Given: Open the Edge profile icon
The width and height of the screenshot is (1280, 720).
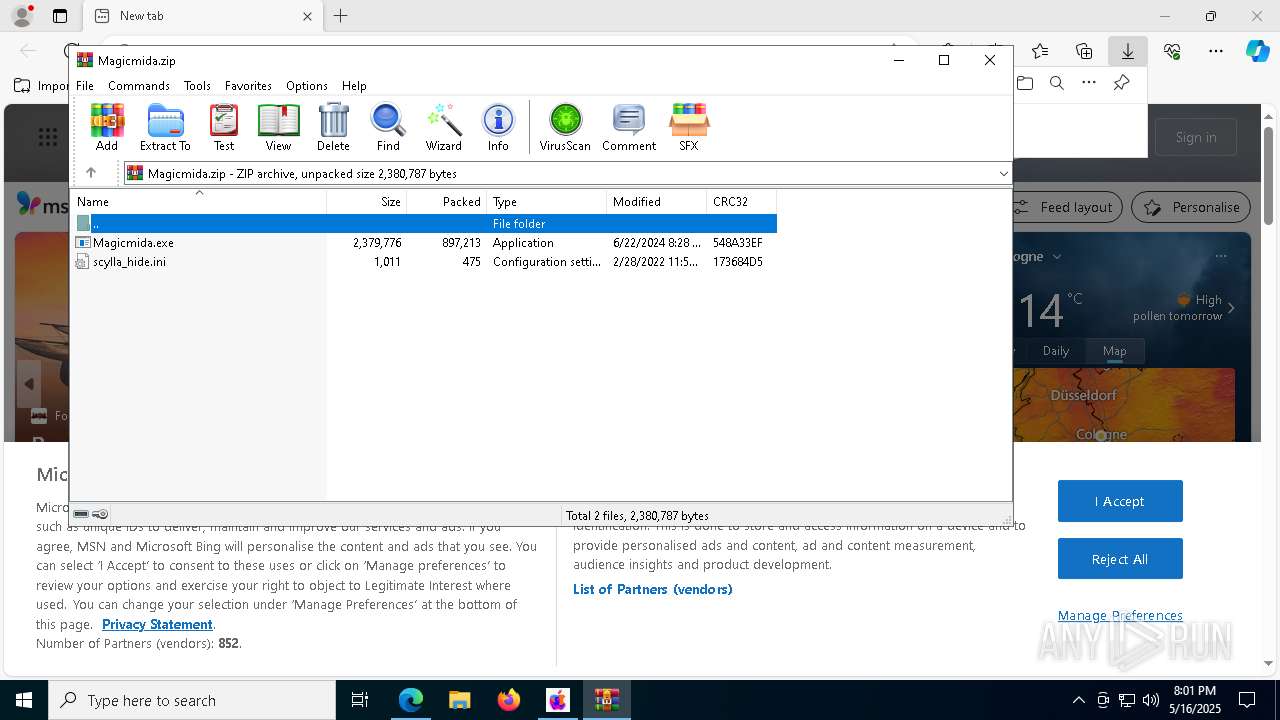Looking at the screenshot, I should (x=21, y=16).
